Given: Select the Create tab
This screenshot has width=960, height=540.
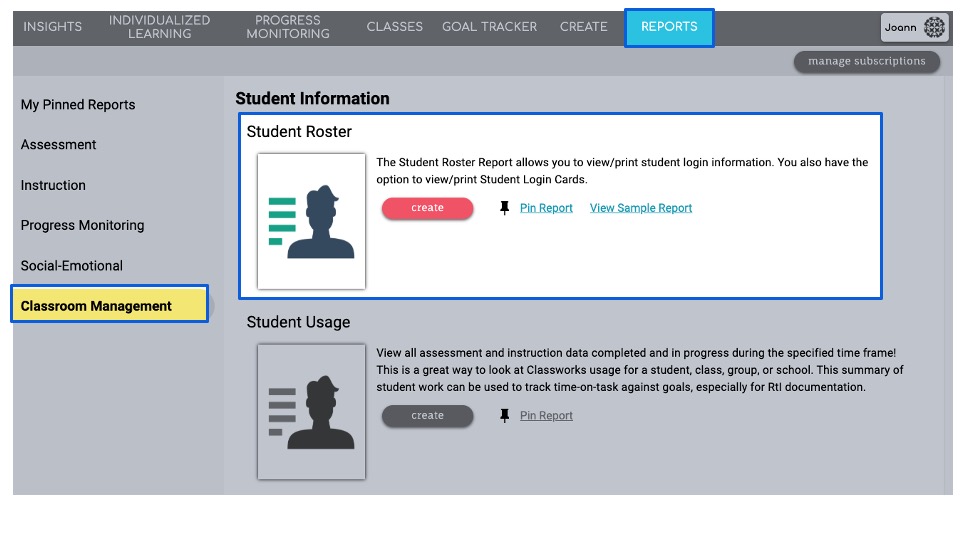Looking at the screenshot, I should (x=583, y=27).
